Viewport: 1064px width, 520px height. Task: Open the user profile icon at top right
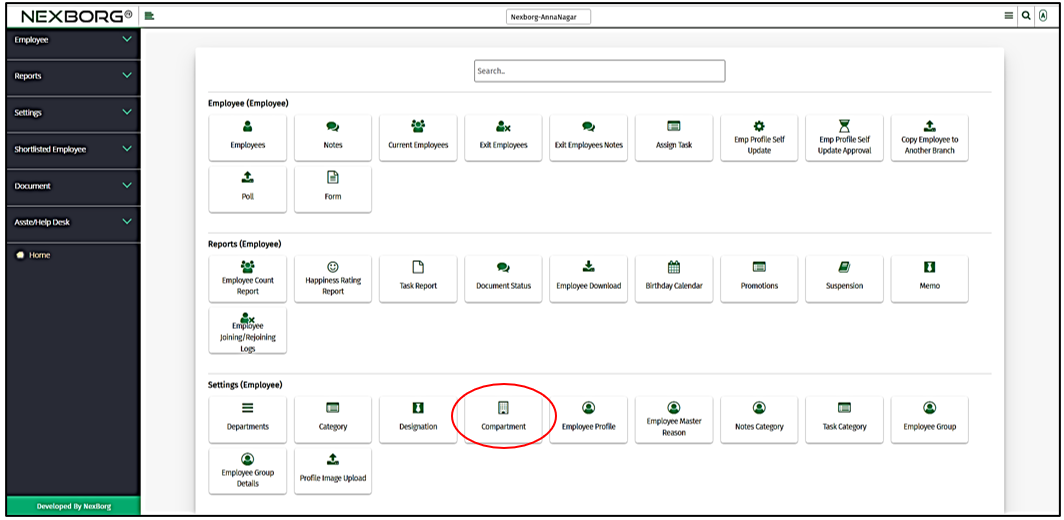point(1043,16)
